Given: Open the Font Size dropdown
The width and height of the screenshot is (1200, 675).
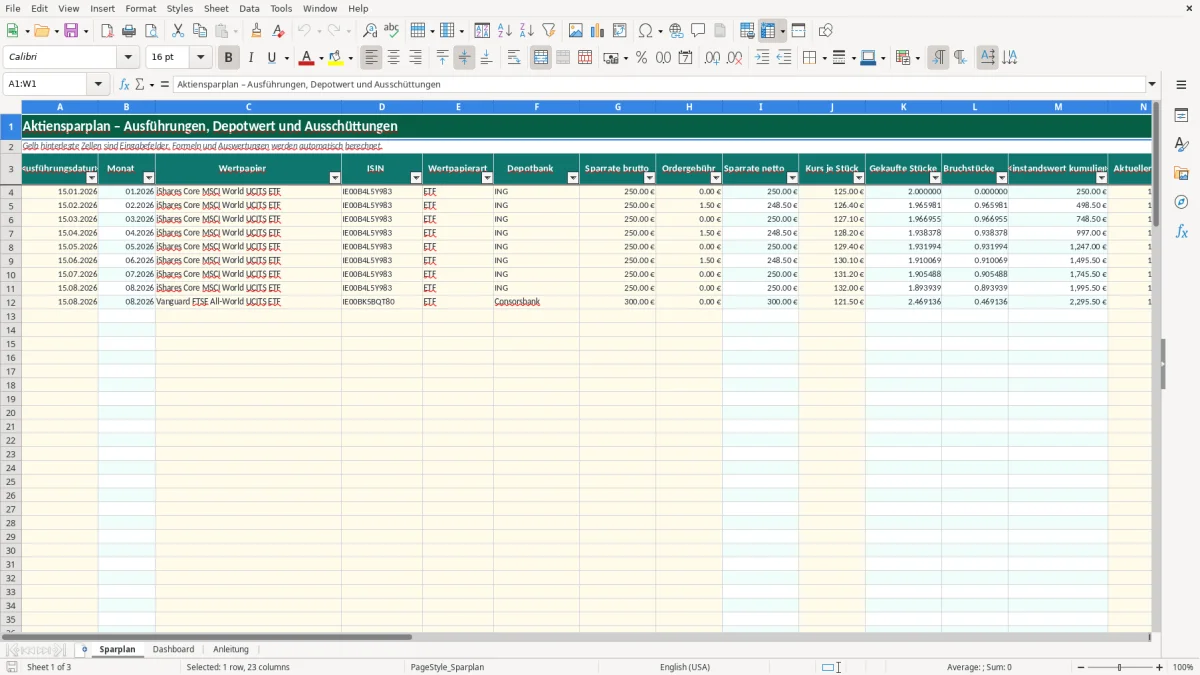Looking at the screenshot, I should [x=201, y=58].
